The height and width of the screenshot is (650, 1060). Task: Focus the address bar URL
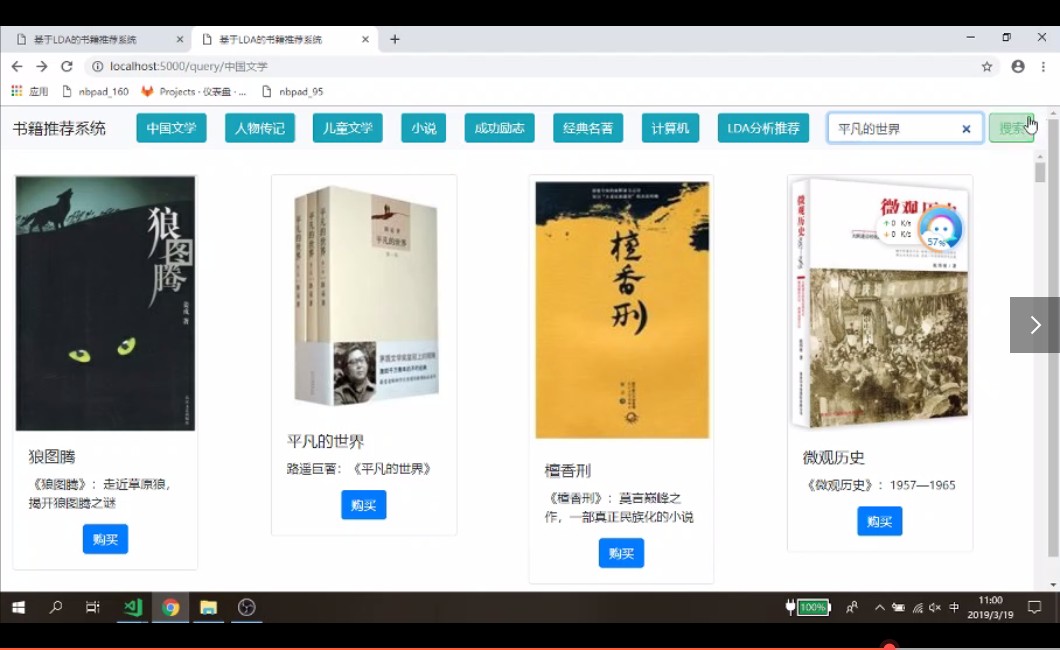tap(189, 66)
